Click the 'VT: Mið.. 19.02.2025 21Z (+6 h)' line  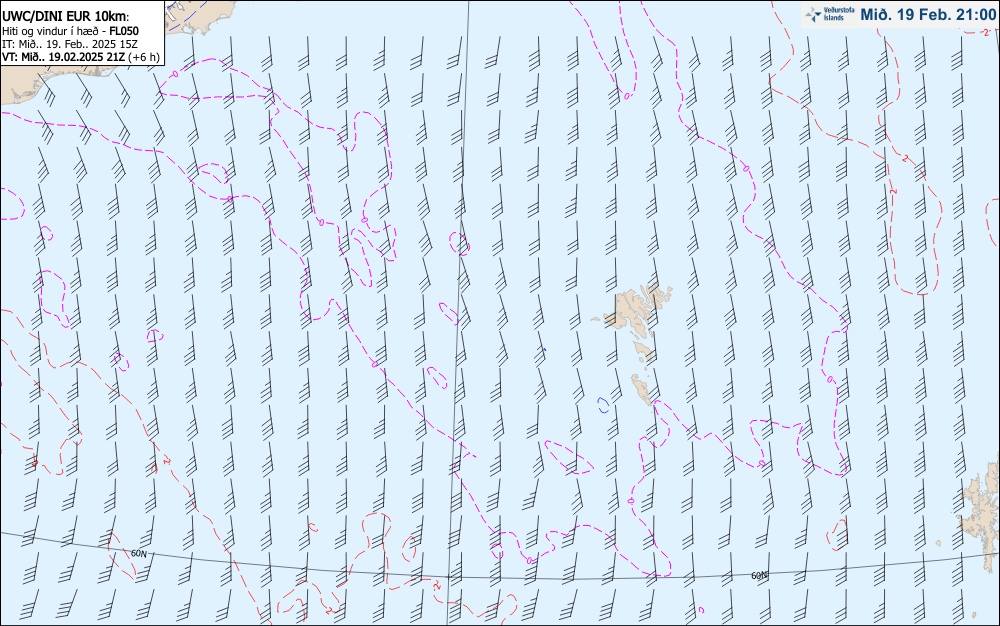coord(81,57)
